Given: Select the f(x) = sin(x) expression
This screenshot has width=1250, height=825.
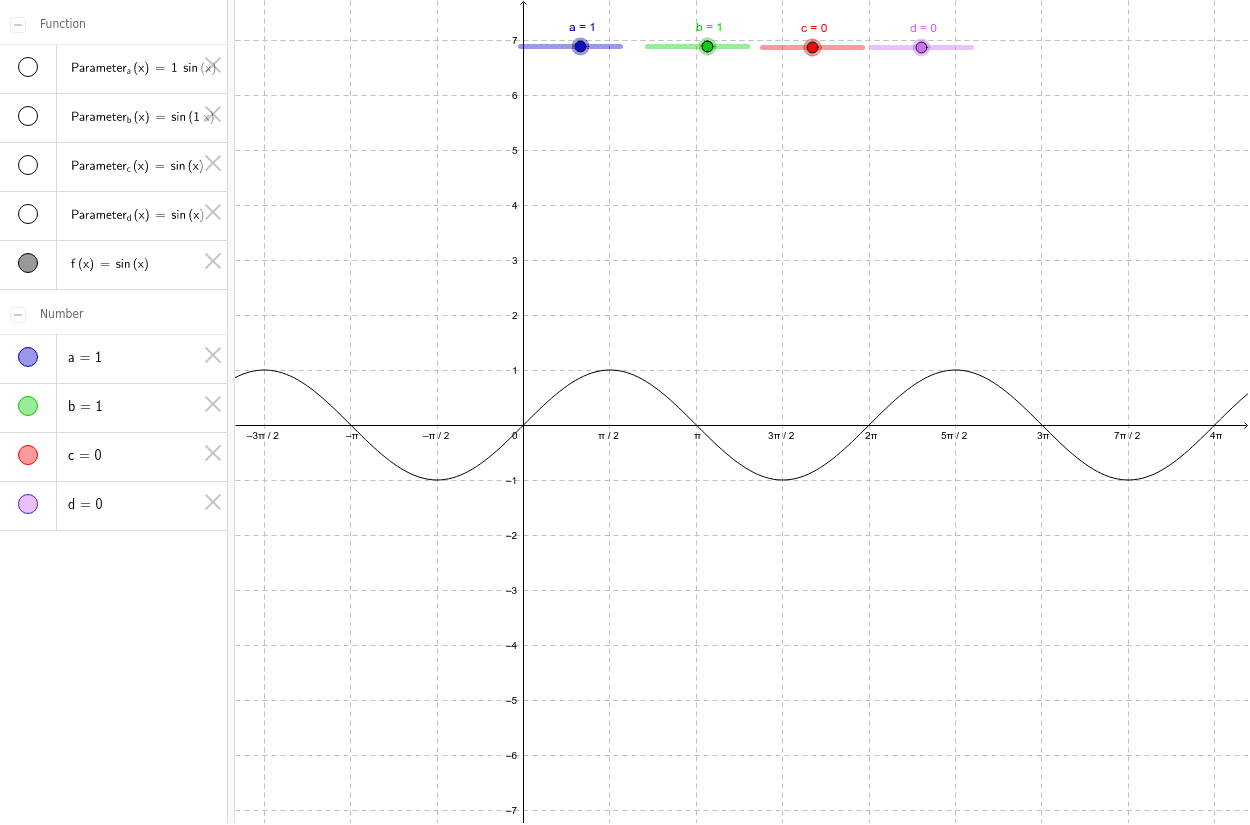Looking at the screenshot, I should [109, 264].
